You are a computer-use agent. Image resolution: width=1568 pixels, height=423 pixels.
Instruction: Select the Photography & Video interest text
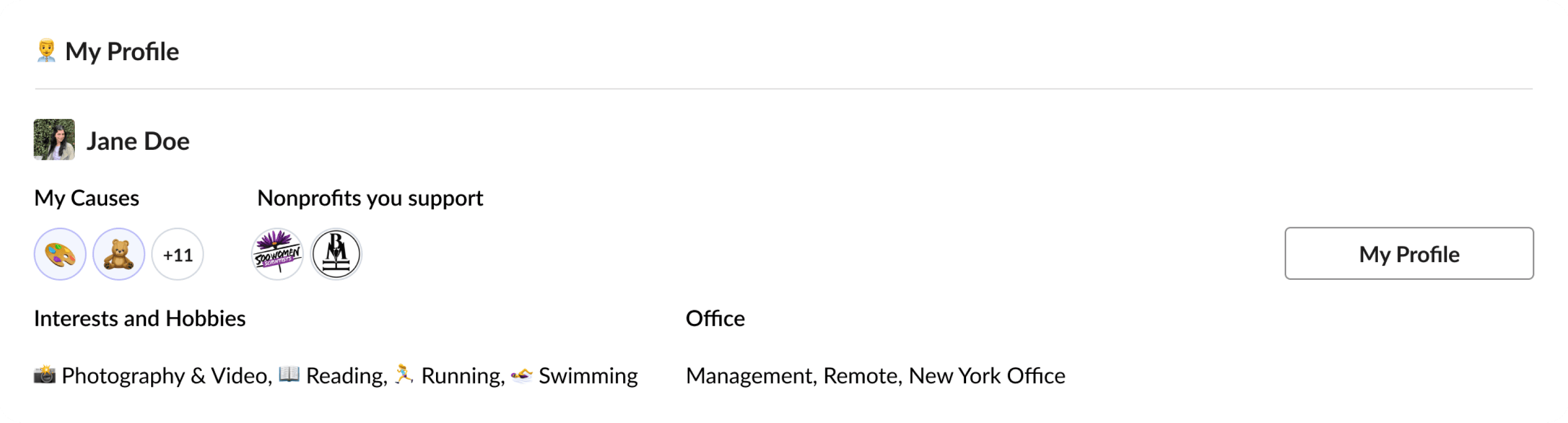pyautogui.click(x=166, y=376)
